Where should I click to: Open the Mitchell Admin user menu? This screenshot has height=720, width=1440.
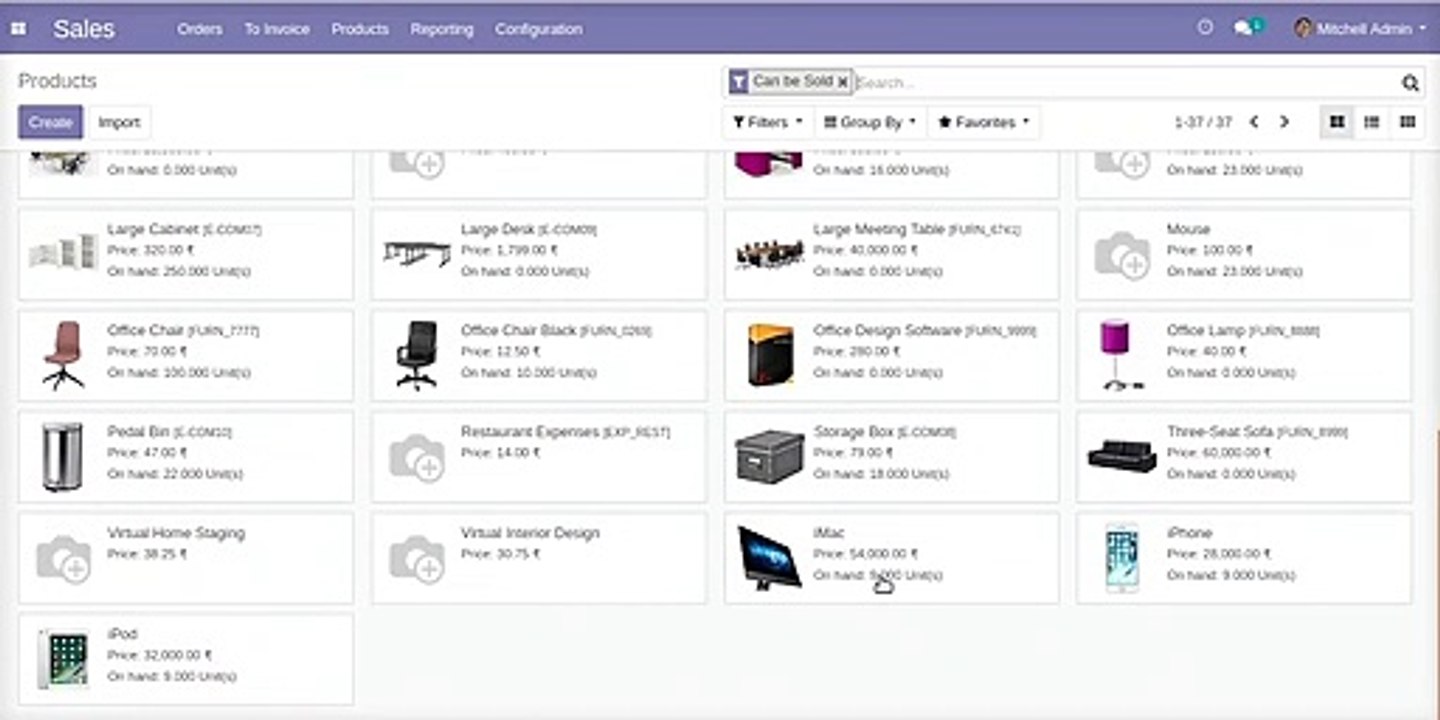(1360, 29)
